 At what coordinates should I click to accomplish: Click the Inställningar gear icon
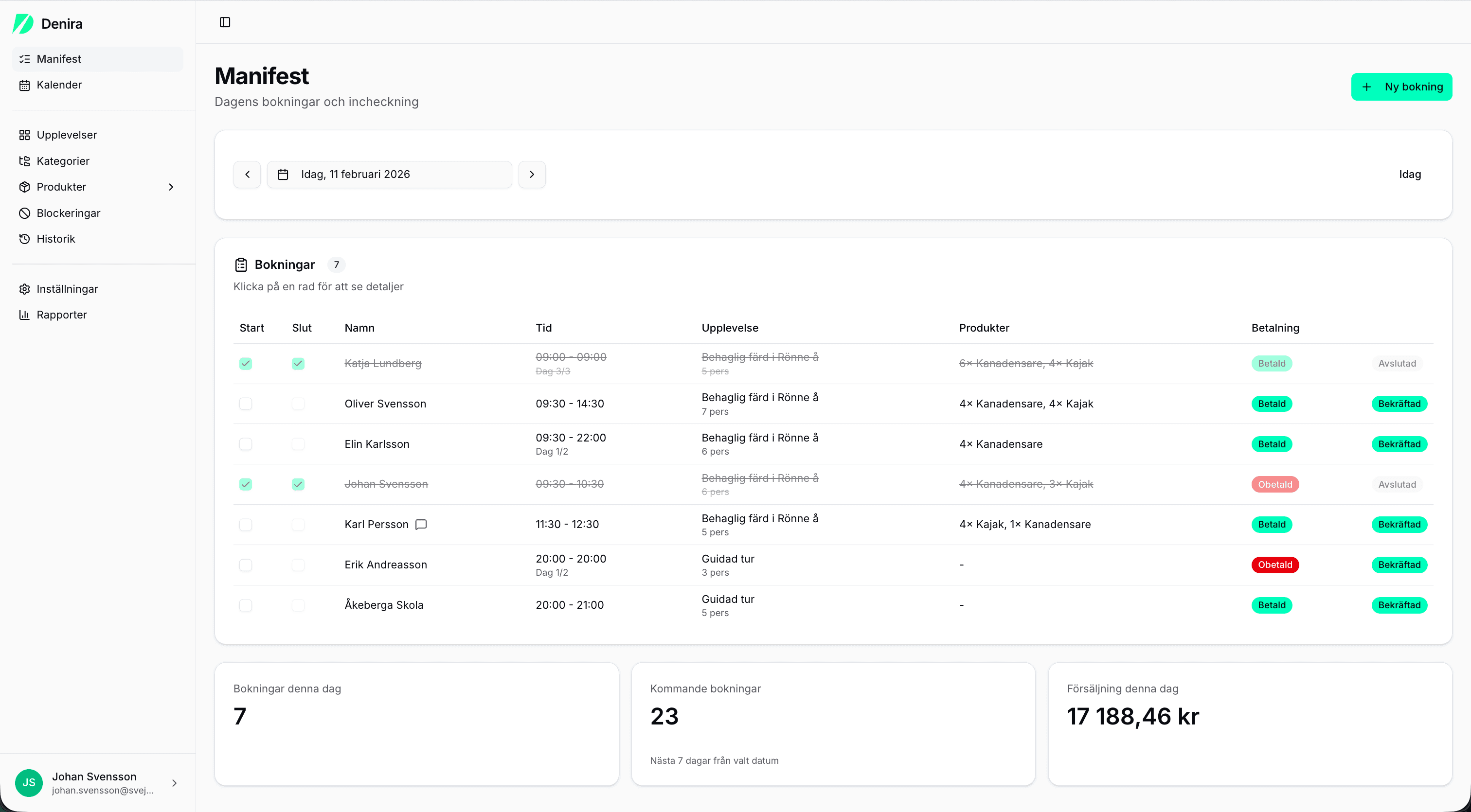pos(24,289)
